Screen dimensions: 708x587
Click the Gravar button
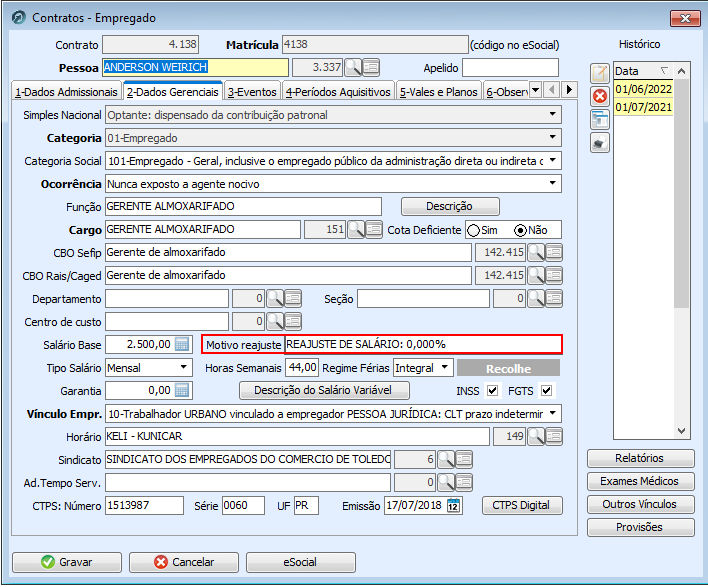67,562
